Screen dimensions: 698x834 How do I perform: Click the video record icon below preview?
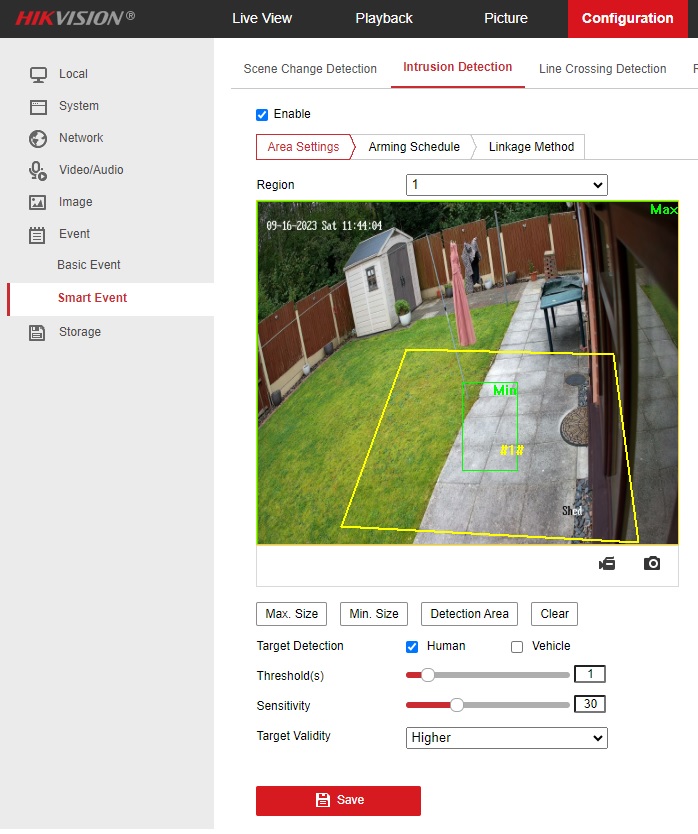[x=607, y=563]
